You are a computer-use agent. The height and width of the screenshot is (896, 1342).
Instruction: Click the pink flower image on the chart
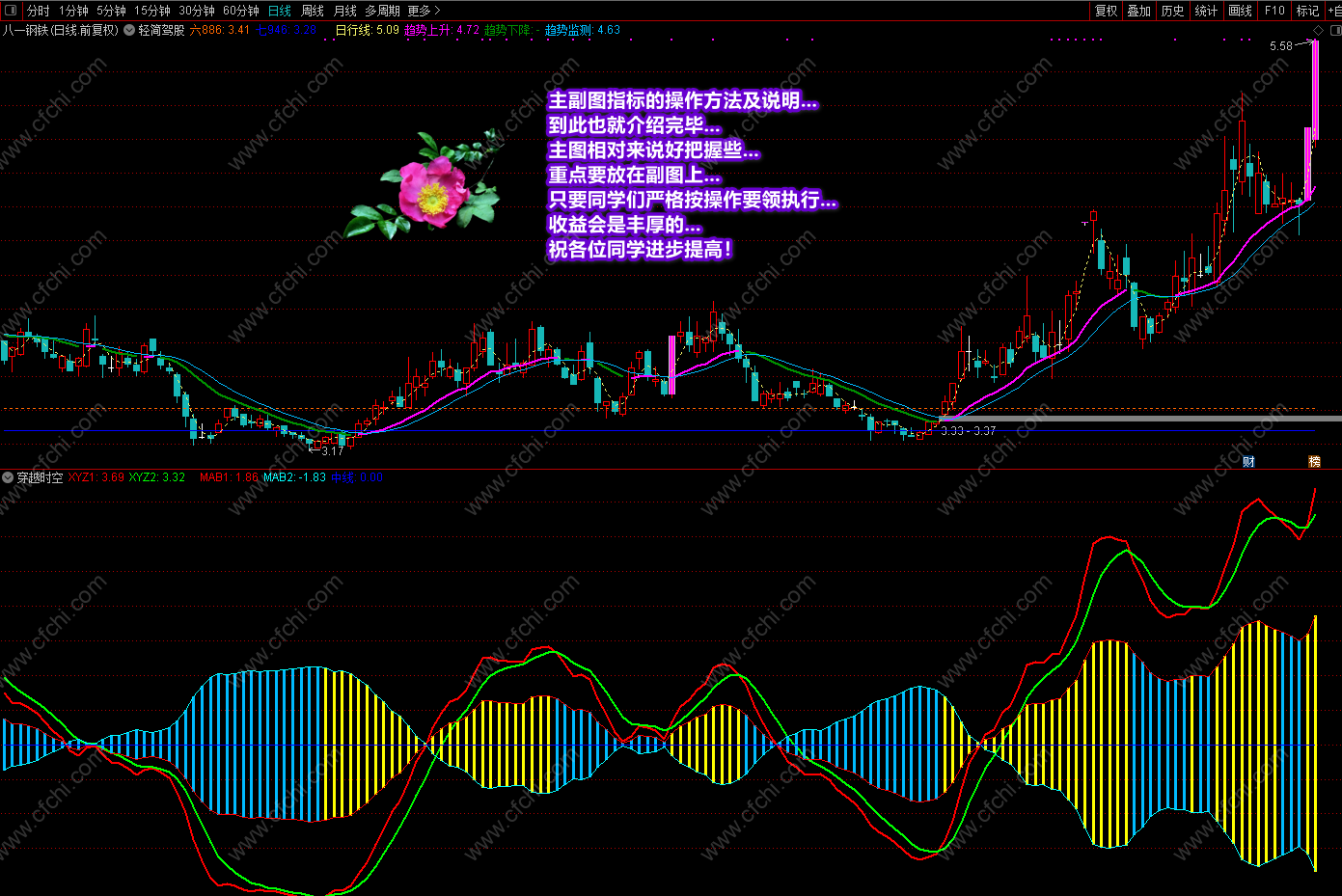click(423, 186)
